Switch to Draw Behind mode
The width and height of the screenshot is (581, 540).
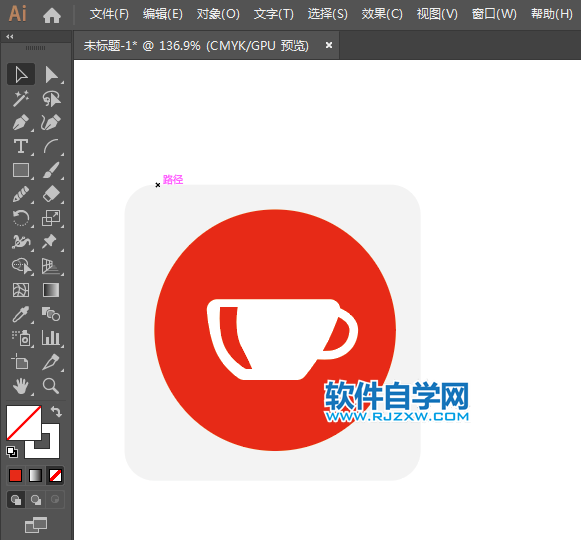pos(36,500)
